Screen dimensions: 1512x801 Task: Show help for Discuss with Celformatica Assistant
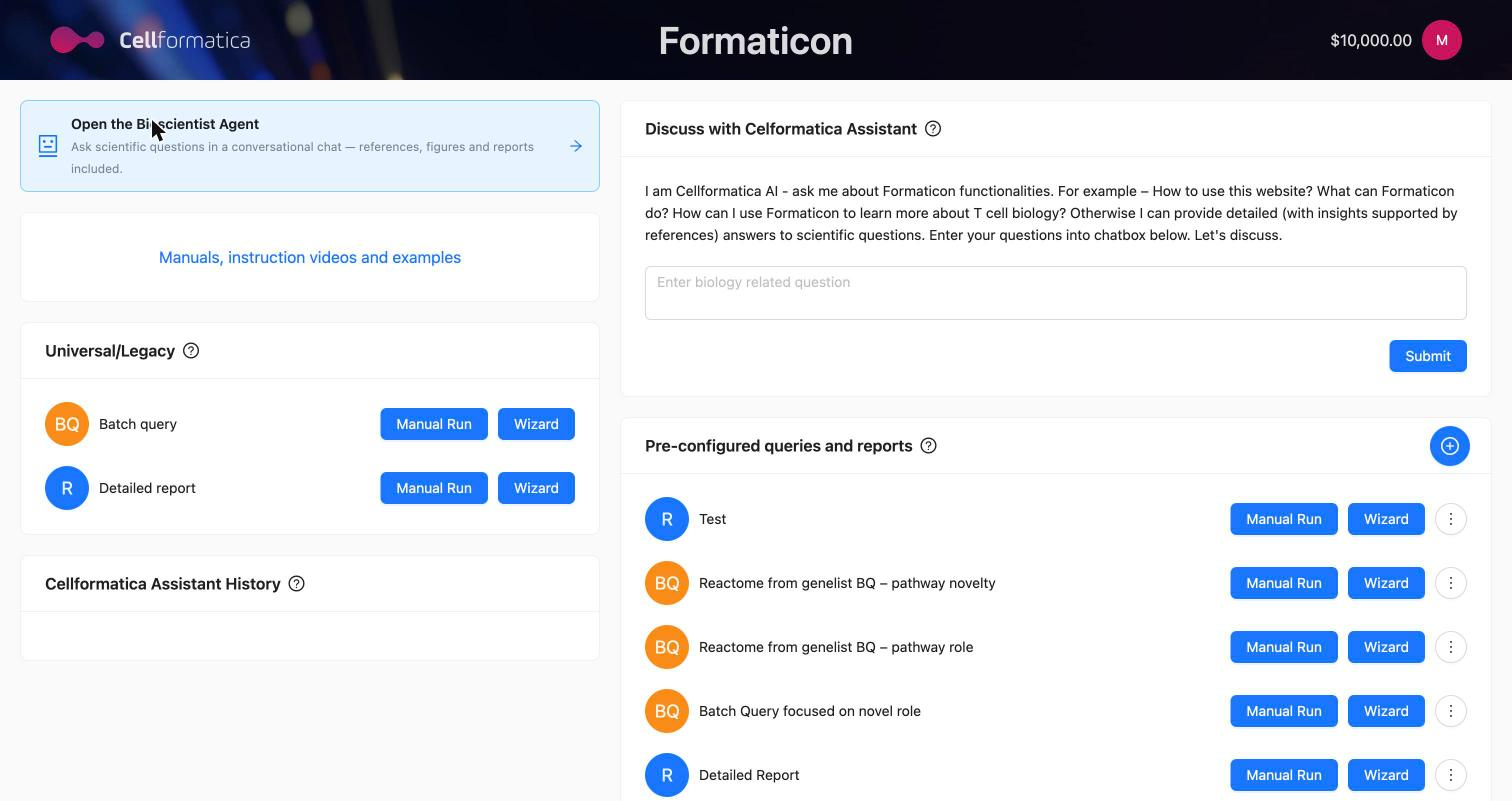[x=933, y=129]
